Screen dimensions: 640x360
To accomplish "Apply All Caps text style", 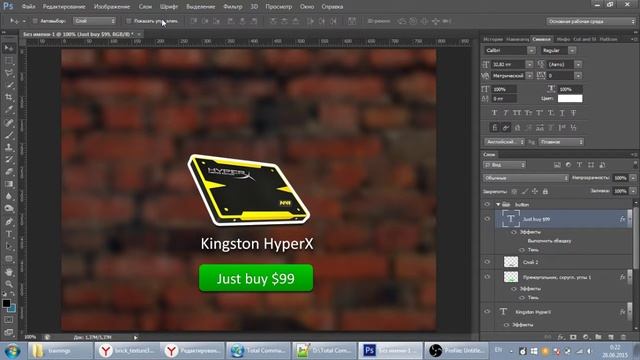I will point(517,113).
